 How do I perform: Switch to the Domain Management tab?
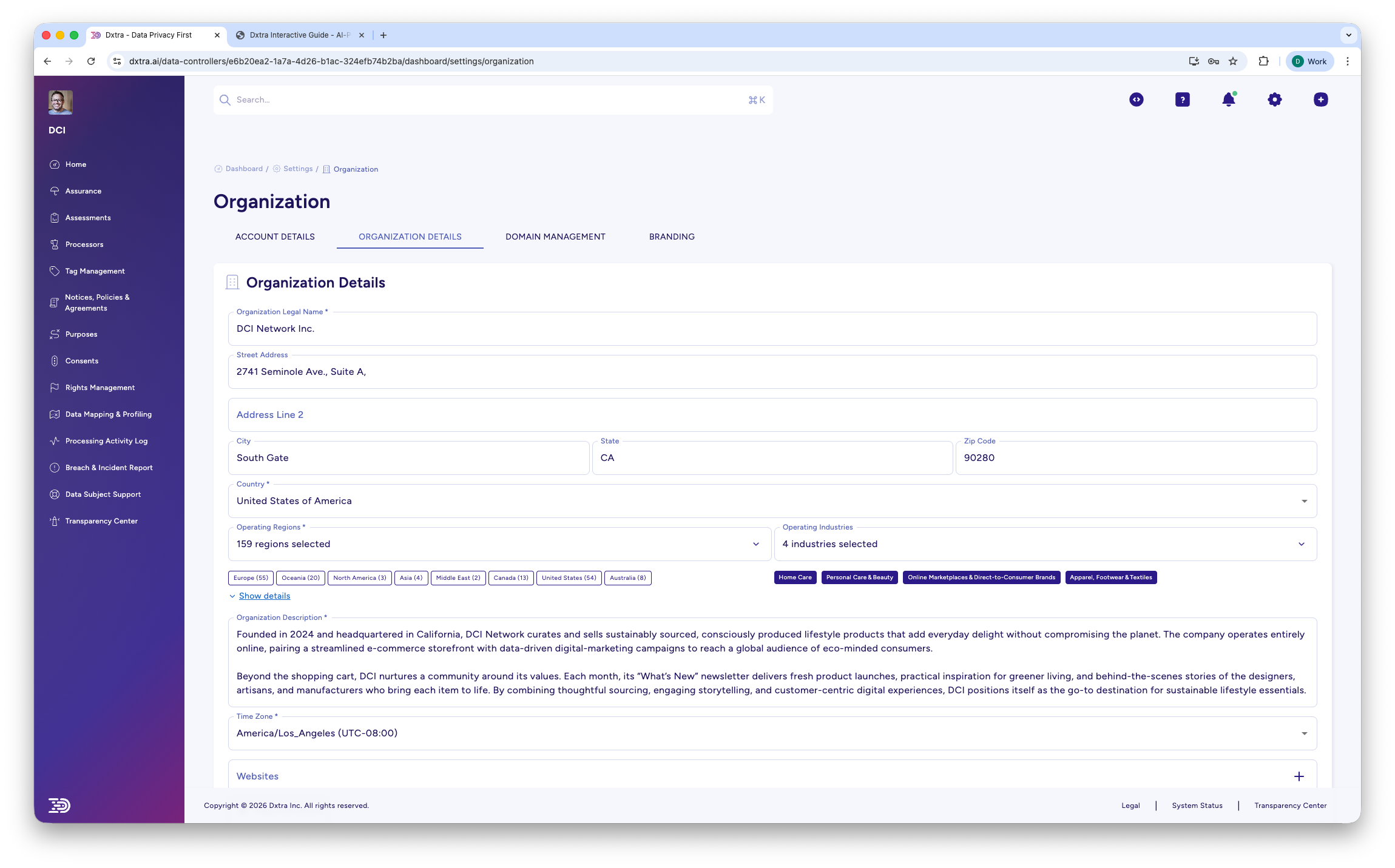pyautogui.click(x=555, y=237)
